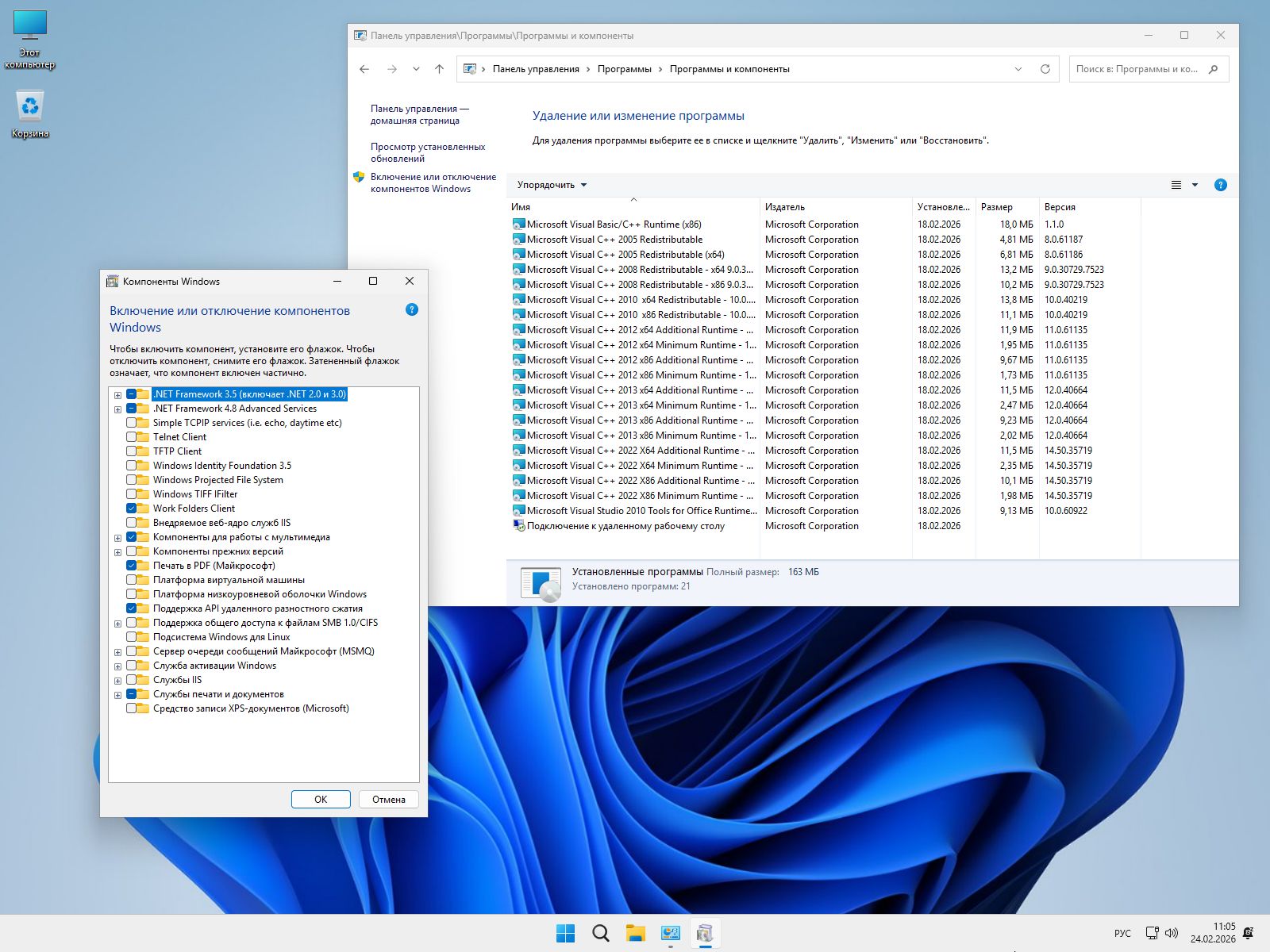Click OK in Windows Components dialog
The width and height of the screenshot is (1270, 952).
click(x=321, y=799)
